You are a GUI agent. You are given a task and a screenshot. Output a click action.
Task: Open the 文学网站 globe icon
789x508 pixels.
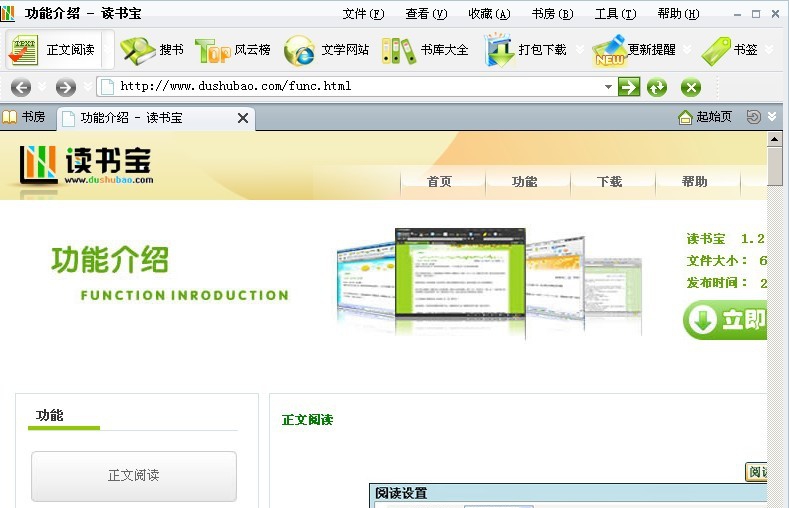299,51
